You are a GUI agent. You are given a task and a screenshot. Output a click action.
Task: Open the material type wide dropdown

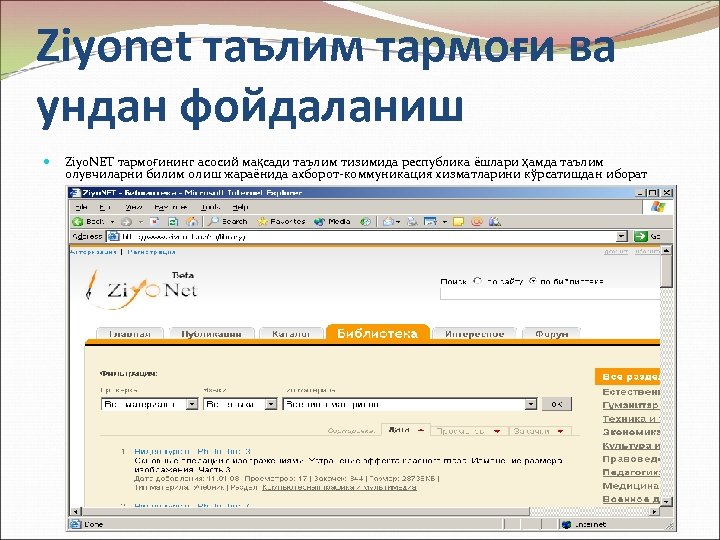click(x=410, y=404)
